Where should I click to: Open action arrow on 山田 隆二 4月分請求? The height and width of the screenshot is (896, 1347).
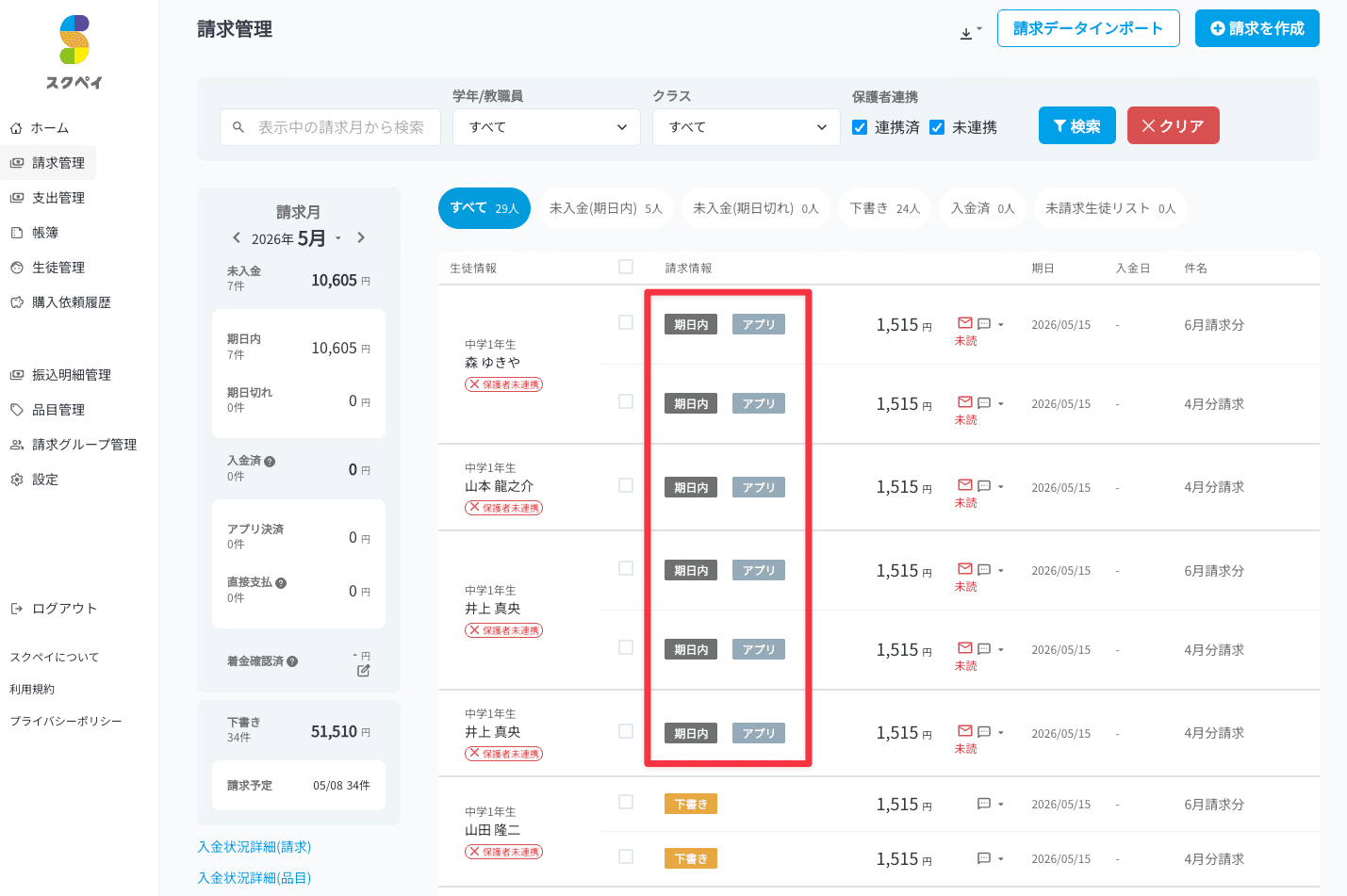click(1001, 859)
